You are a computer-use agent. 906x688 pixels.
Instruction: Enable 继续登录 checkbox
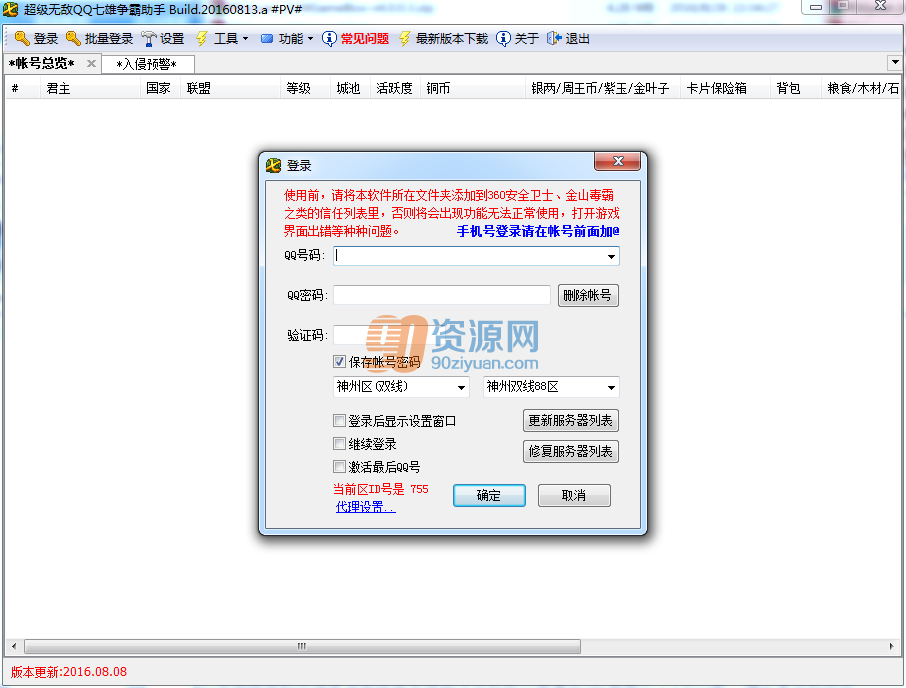[340, 444]
